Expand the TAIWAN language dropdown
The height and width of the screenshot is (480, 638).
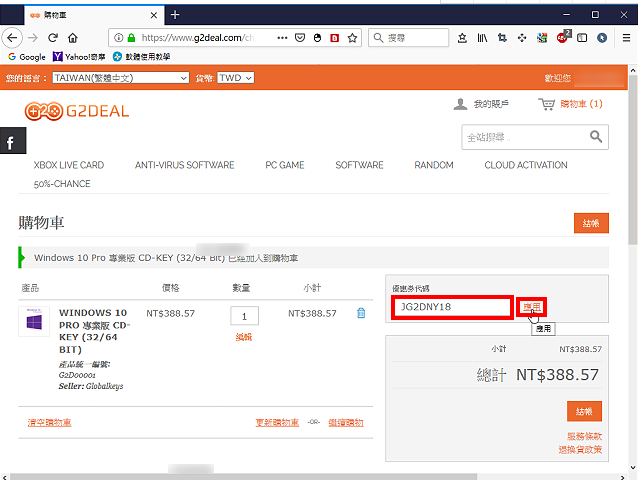pyautogui.click(x=120, y=78)
